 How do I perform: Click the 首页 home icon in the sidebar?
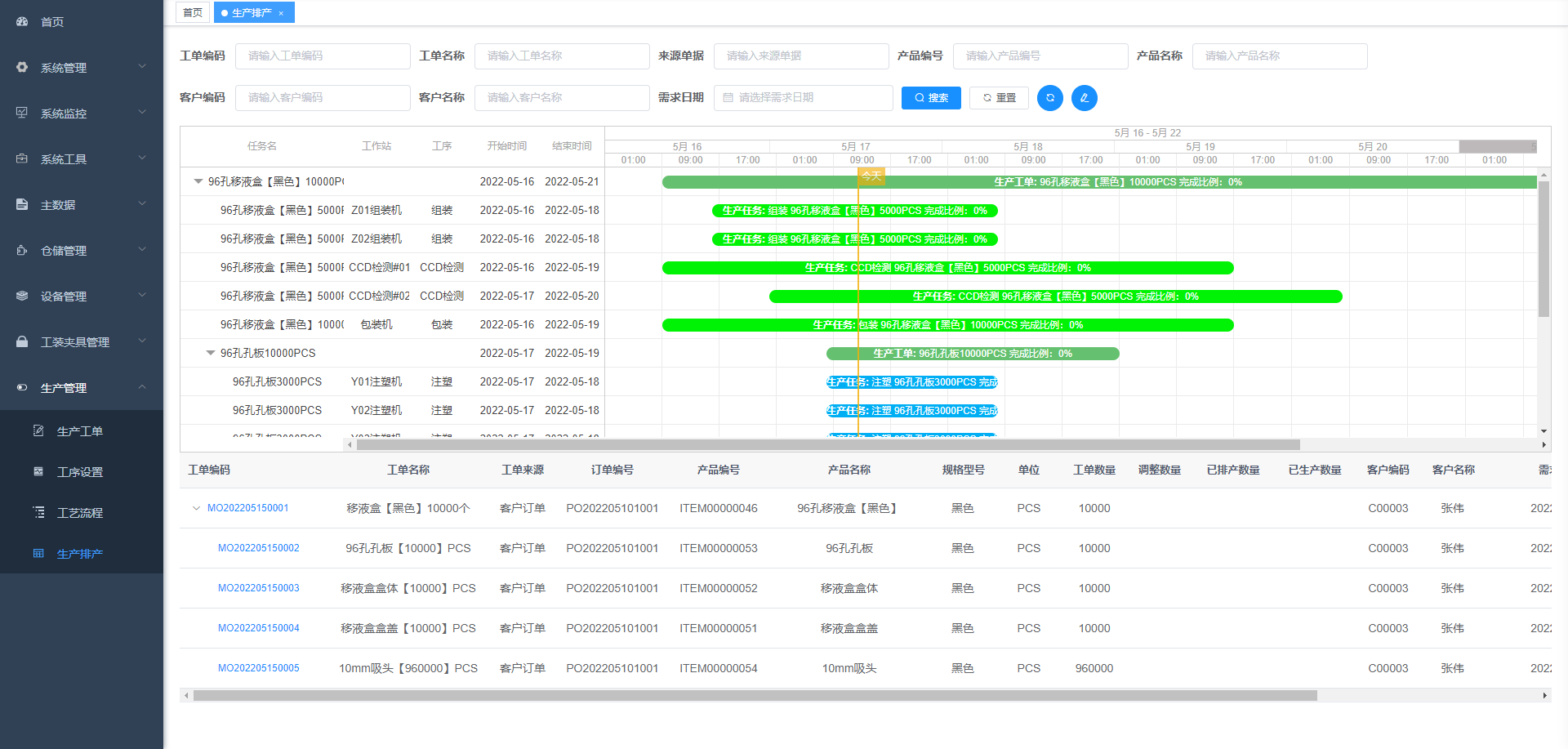tap(22, 21)
